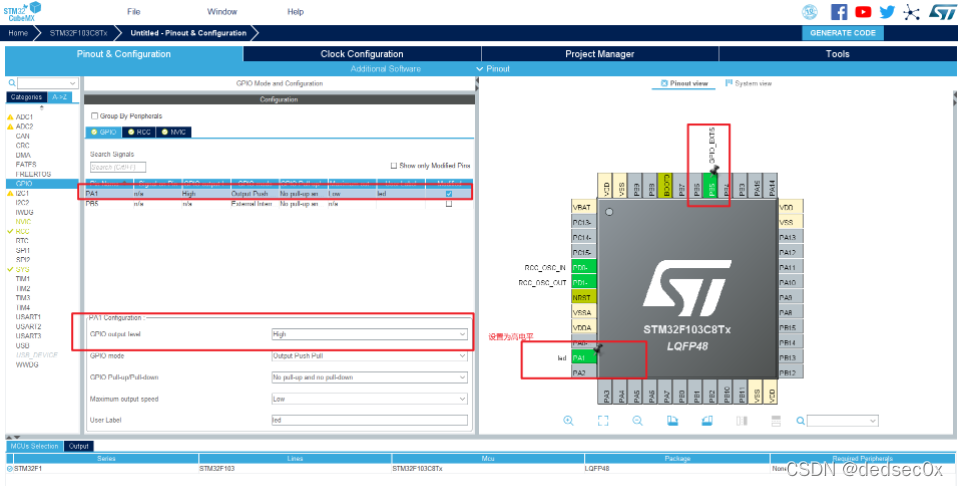Open the NVIC configuration tab
The image size is (958, 486).
[x=174, y=132]
